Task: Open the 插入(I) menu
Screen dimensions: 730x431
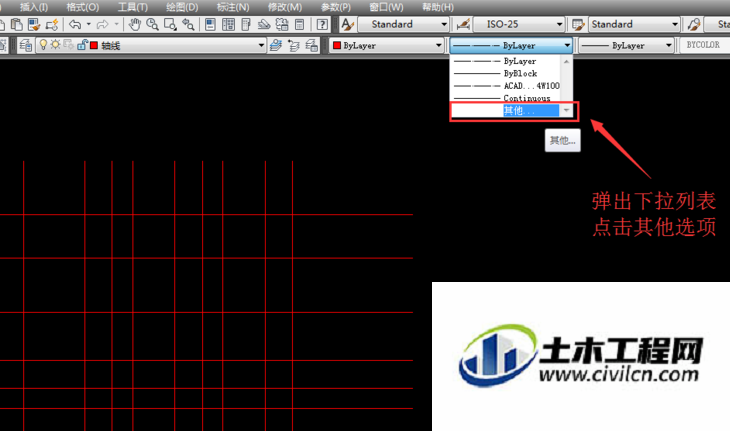Action: point(34,7)
